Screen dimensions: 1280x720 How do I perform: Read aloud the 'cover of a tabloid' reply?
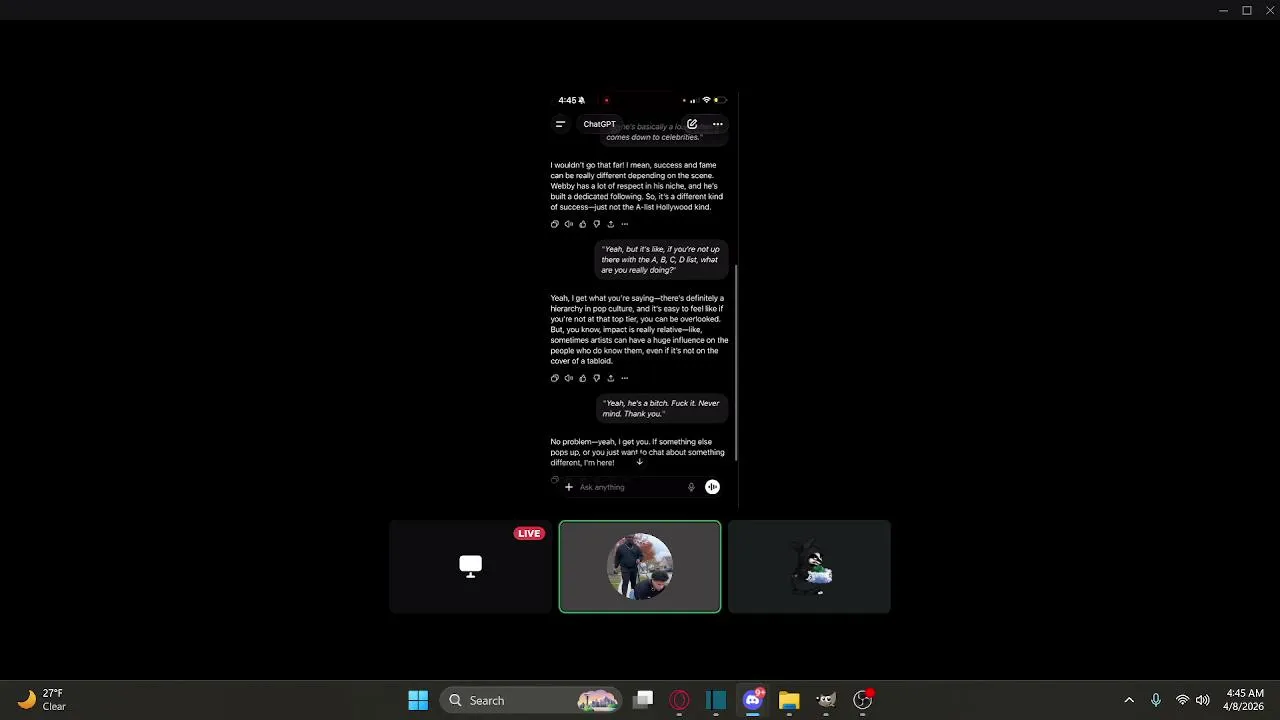[x=569, y=378]
